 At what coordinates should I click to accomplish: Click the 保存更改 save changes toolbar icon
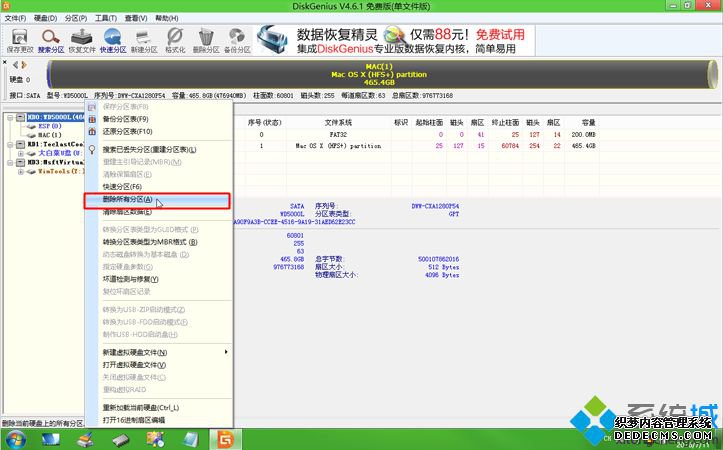20,41
